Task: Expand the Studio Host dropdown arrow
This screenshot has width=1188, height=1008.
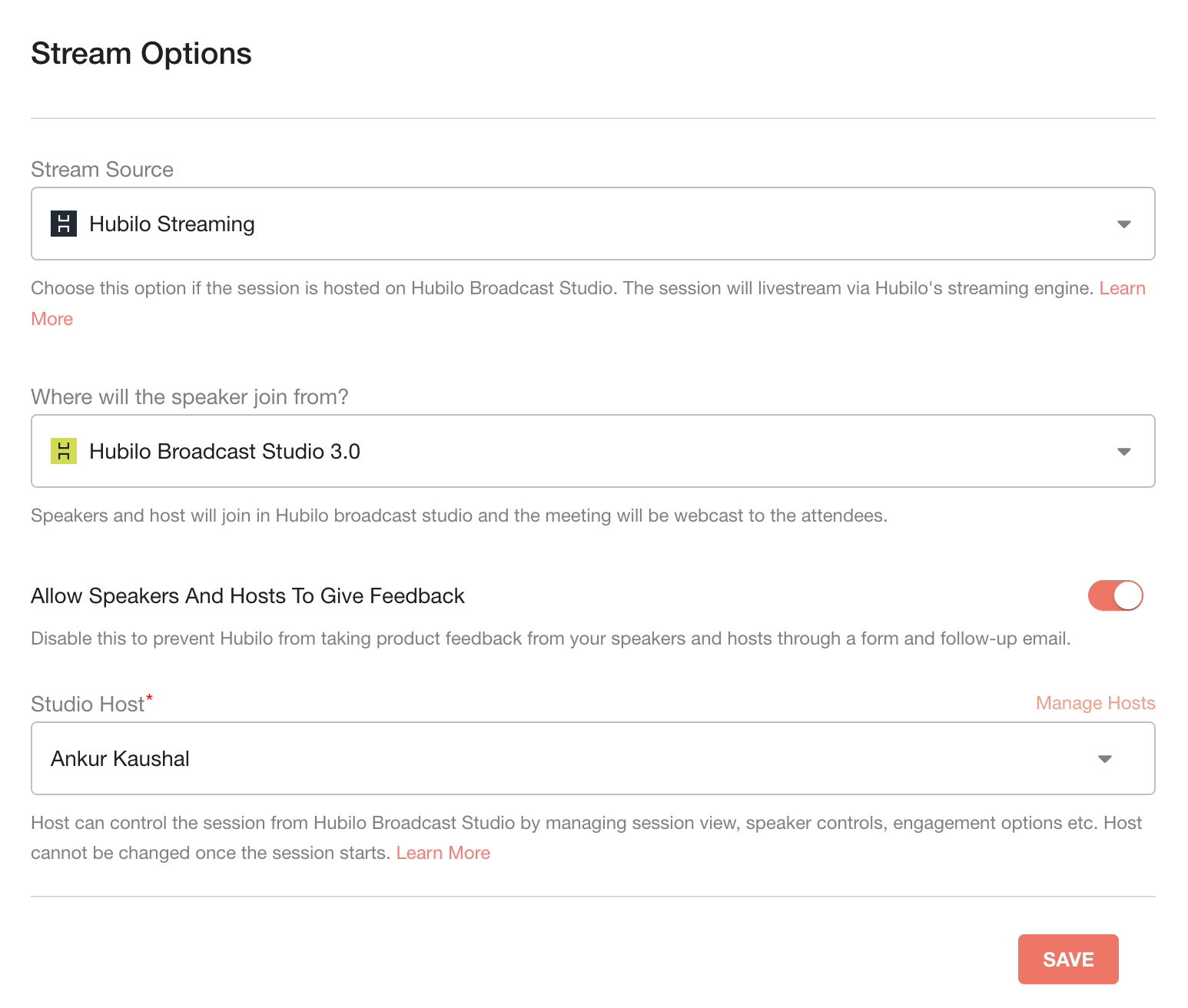Action: [1104, 759]
